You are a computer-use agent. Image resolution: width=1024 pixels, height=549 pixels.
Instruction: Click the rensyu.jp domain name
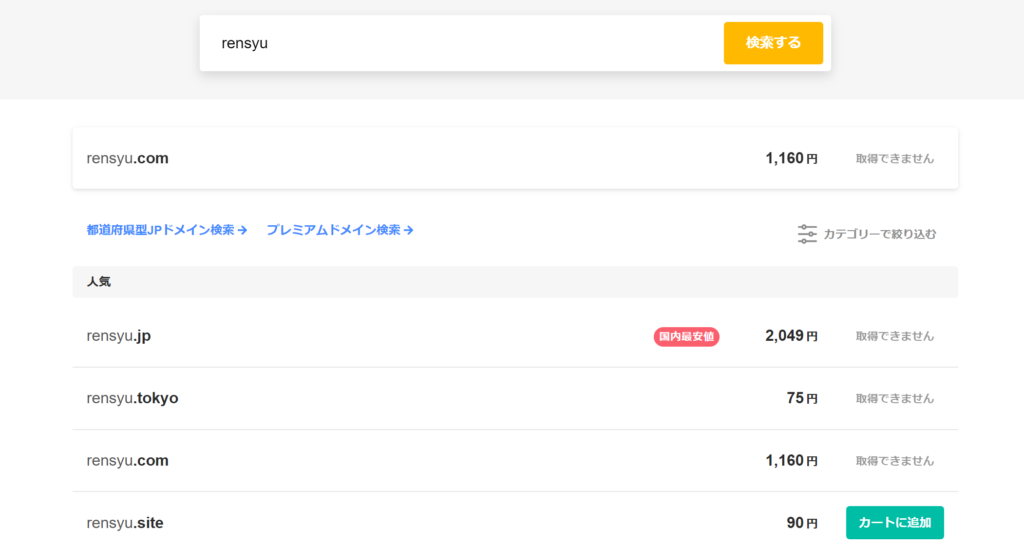click(x=119, y=336)
